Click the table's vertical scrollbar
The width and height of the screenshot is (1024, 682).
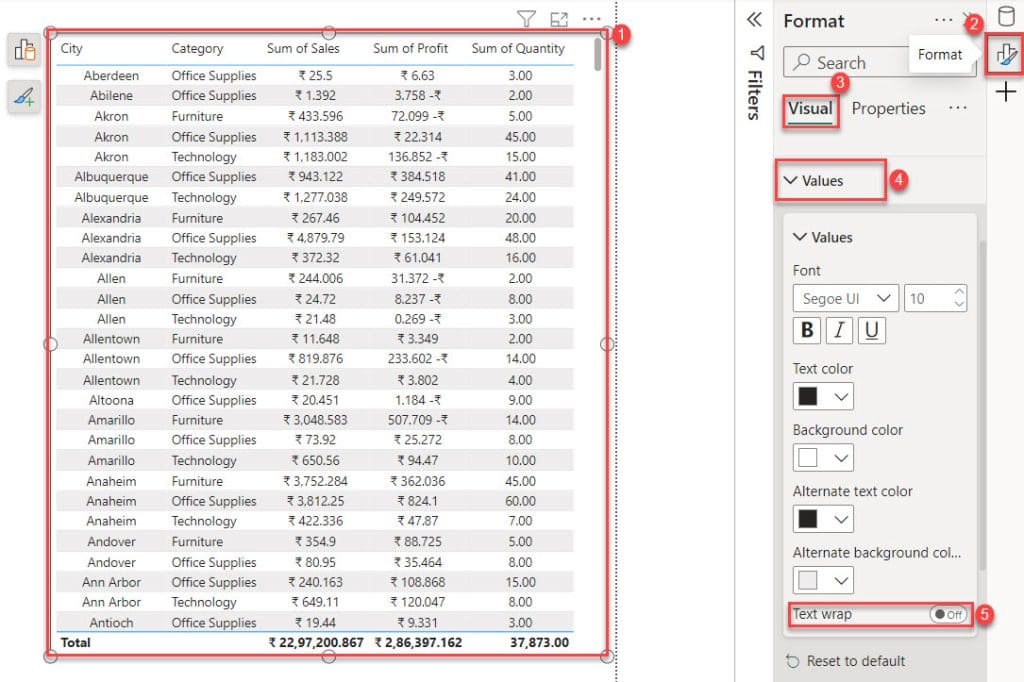[598, 54]
